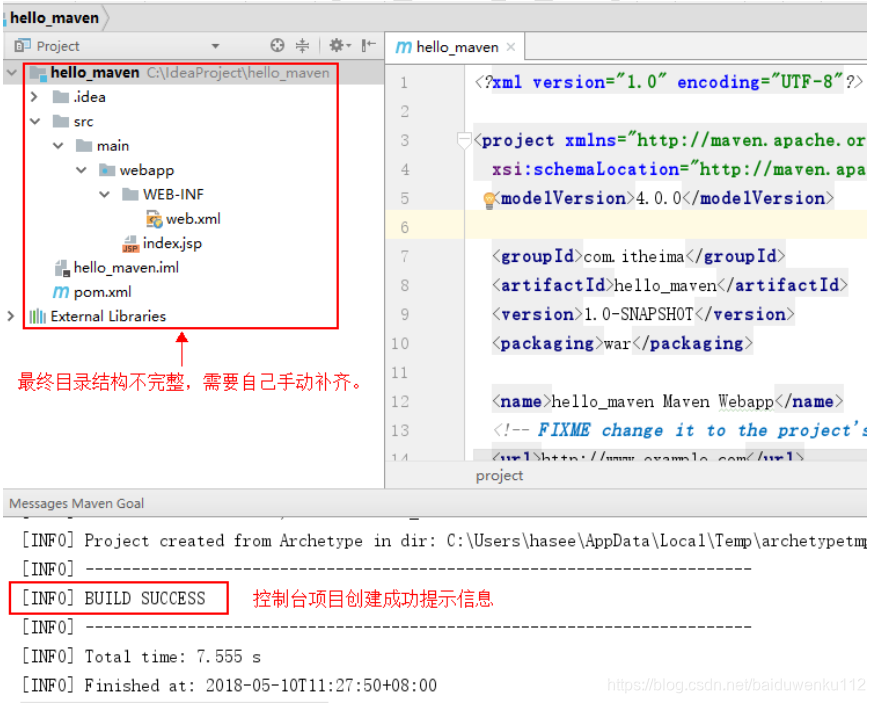Screen dimensions: 875x703
Task: Open the Project view dropdown arrow
Action: click(x=215, y=46)
